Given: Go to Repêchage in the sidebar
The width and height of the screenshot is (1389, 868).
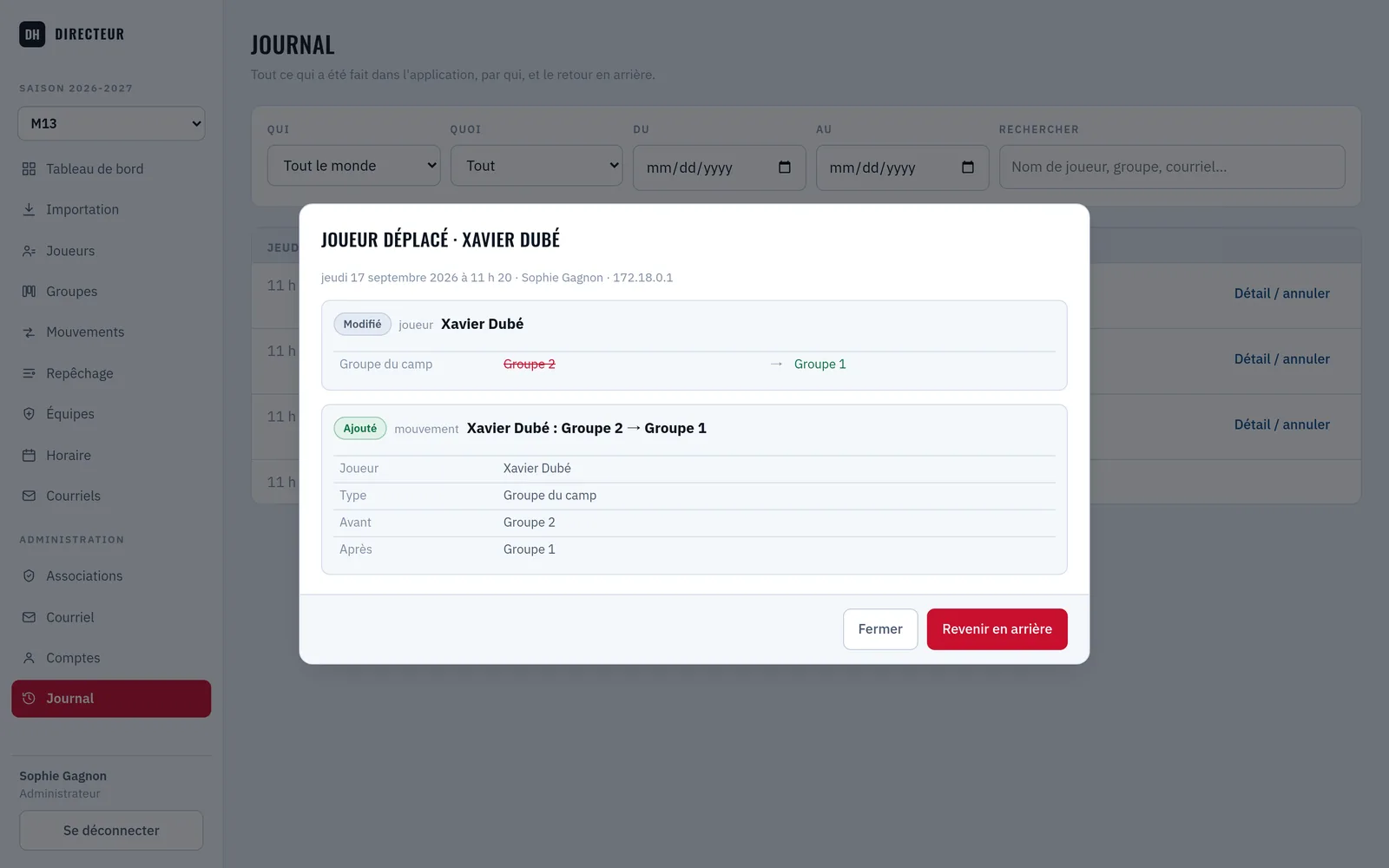Looking at the screenshot, I should coord(111,373).
